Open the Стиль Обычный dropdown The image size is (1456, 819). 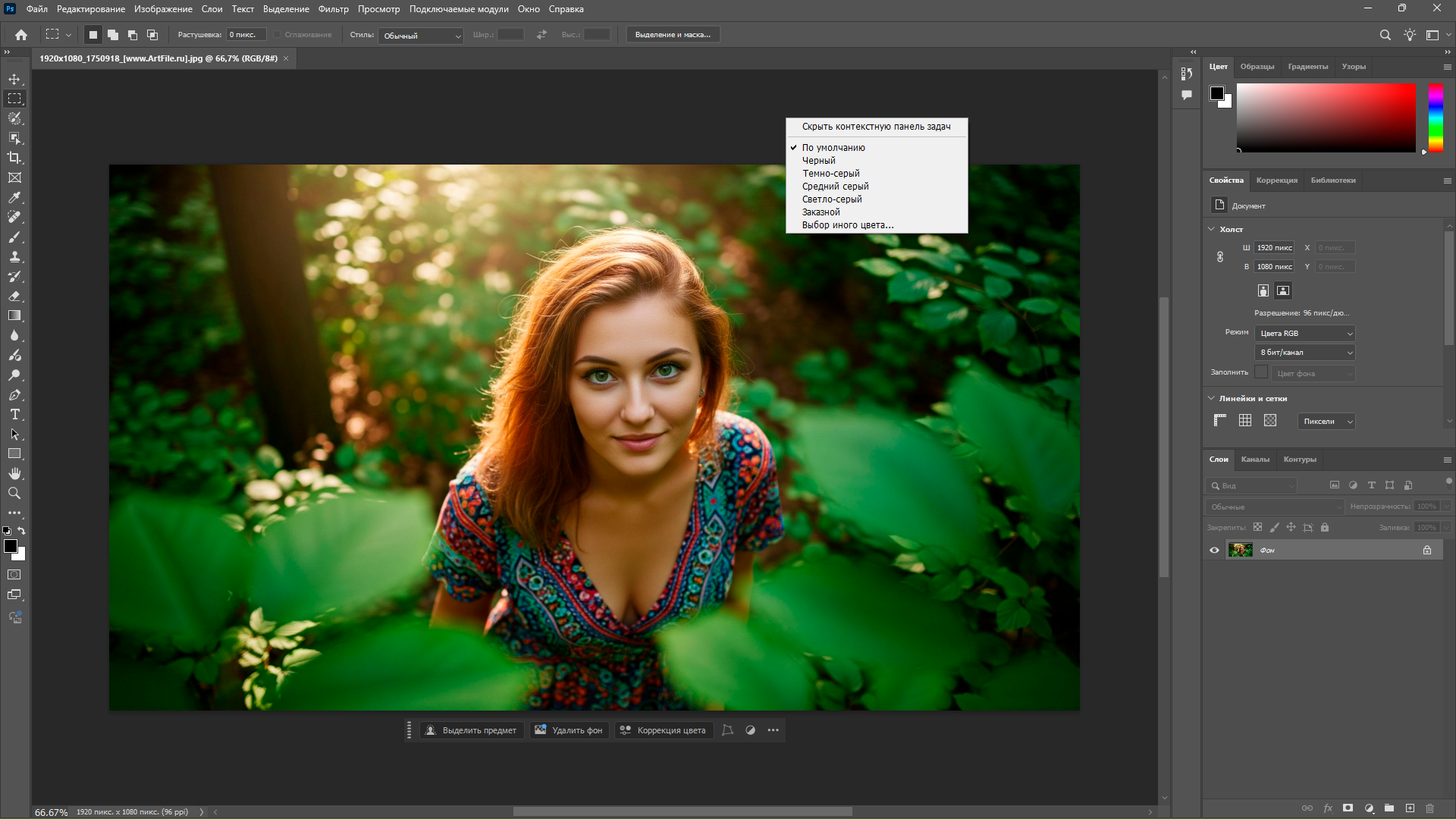422,36
